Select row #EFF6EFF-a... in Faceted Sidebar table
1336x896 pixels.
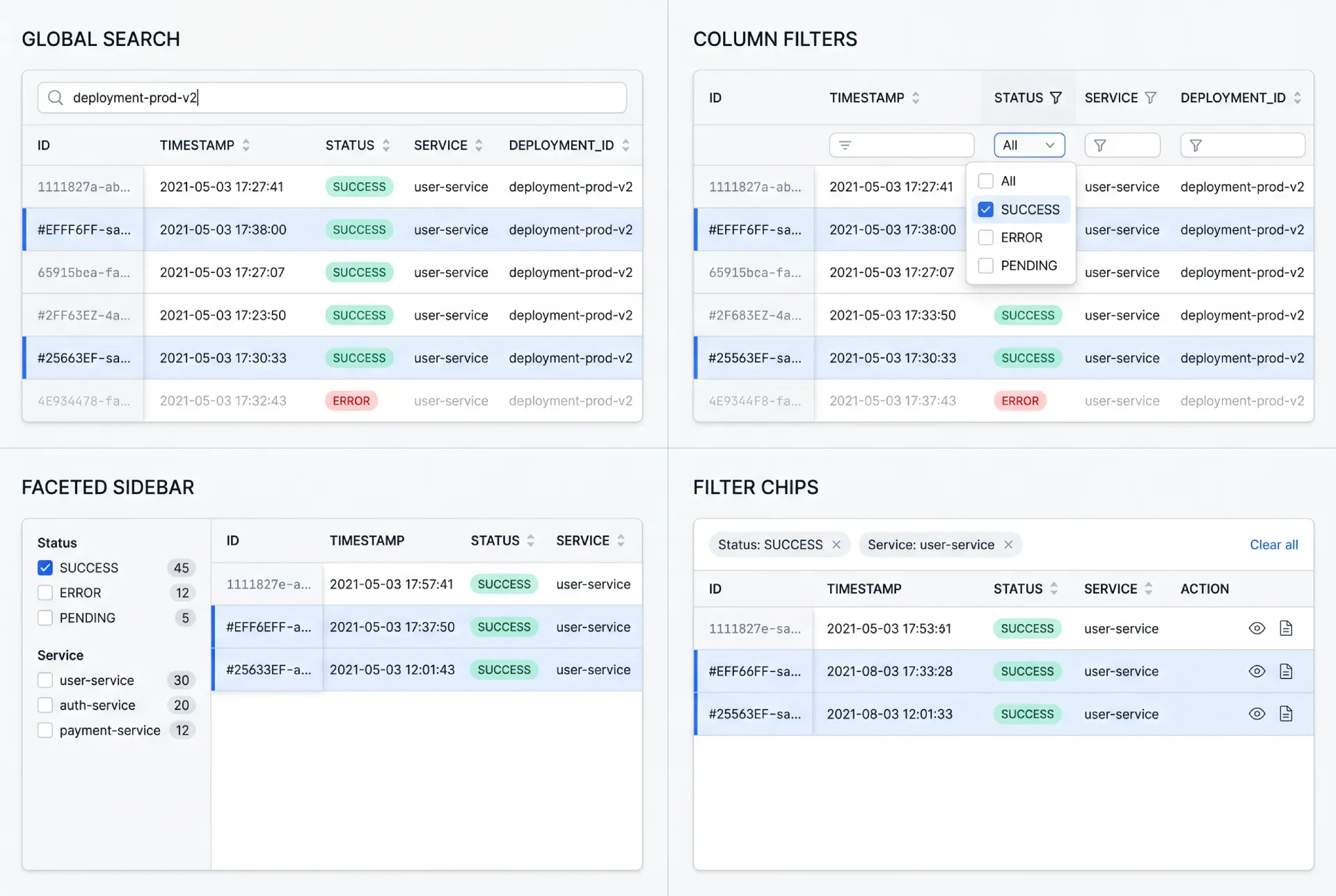[427, 627]
